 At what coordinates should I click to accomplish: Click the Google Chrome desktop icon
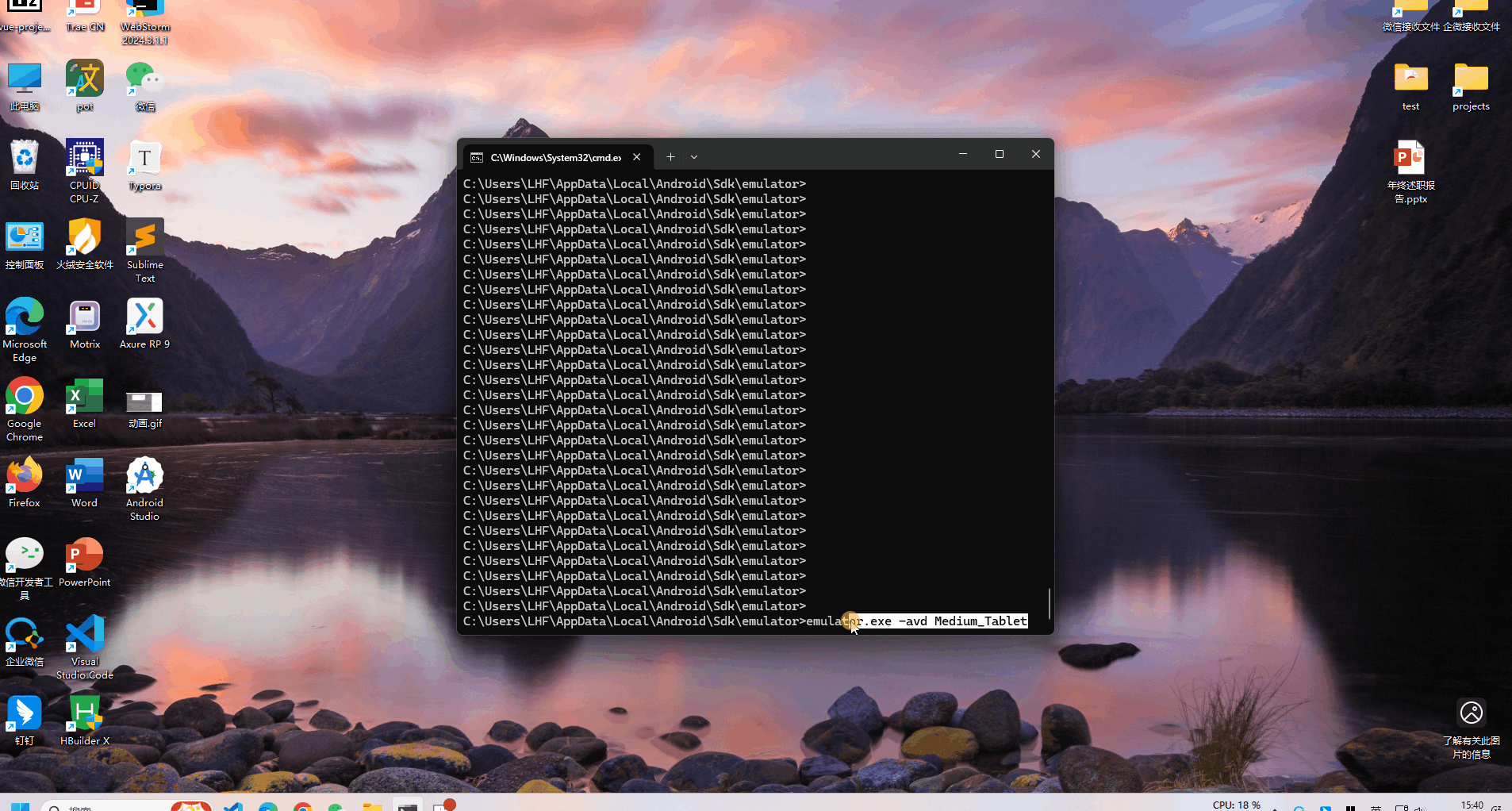pyautogui.click(x=25, y=398)
